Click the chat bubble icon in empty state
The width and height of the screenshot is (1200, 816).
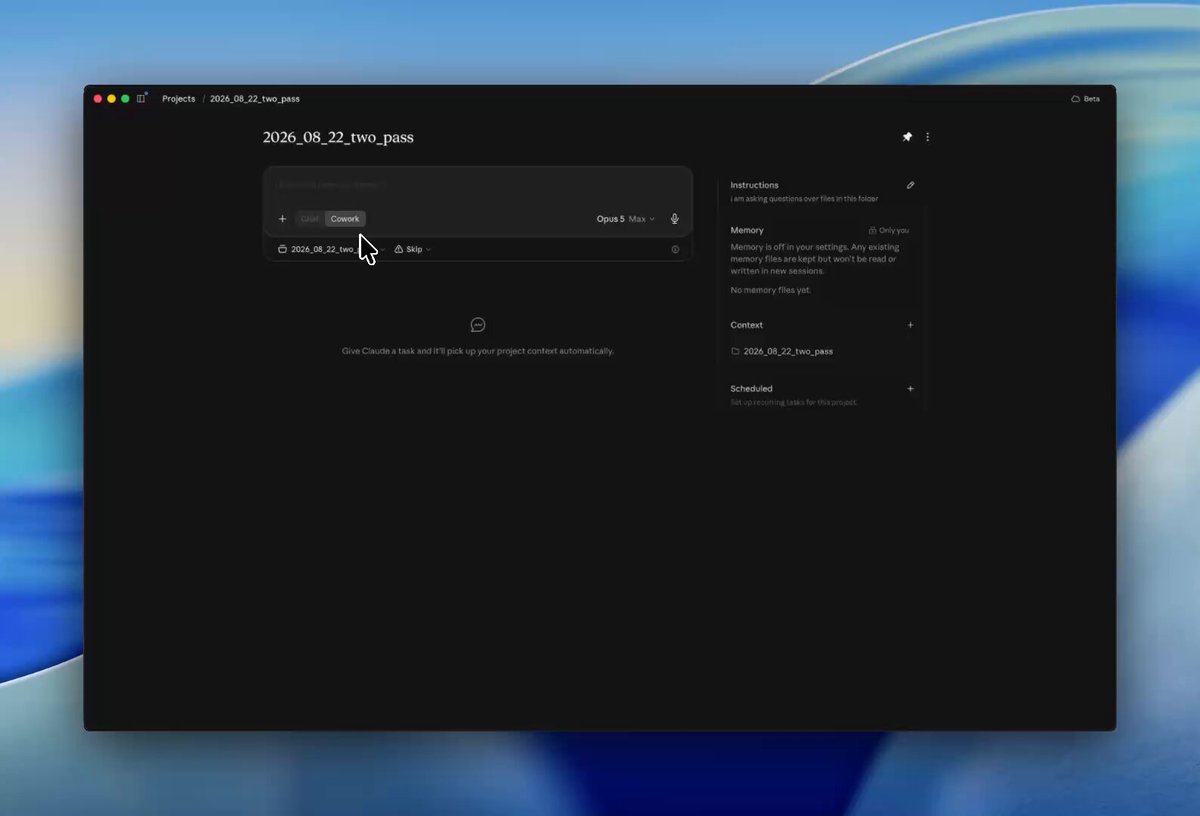(x=478, y=325)
